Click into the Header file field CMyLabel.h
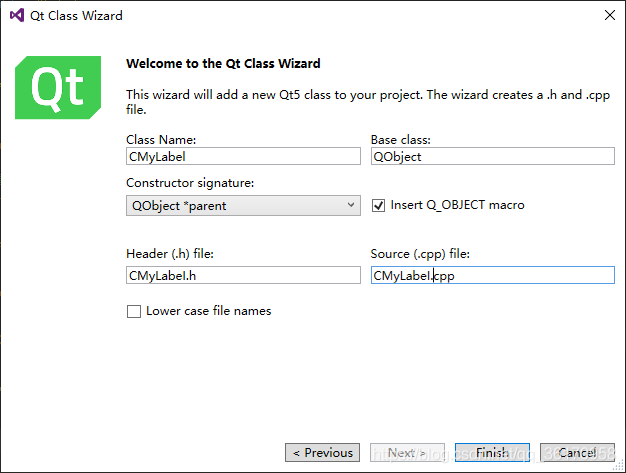This screenshot has height=473, width=626. pyautogui.click(x=243, y=275)
